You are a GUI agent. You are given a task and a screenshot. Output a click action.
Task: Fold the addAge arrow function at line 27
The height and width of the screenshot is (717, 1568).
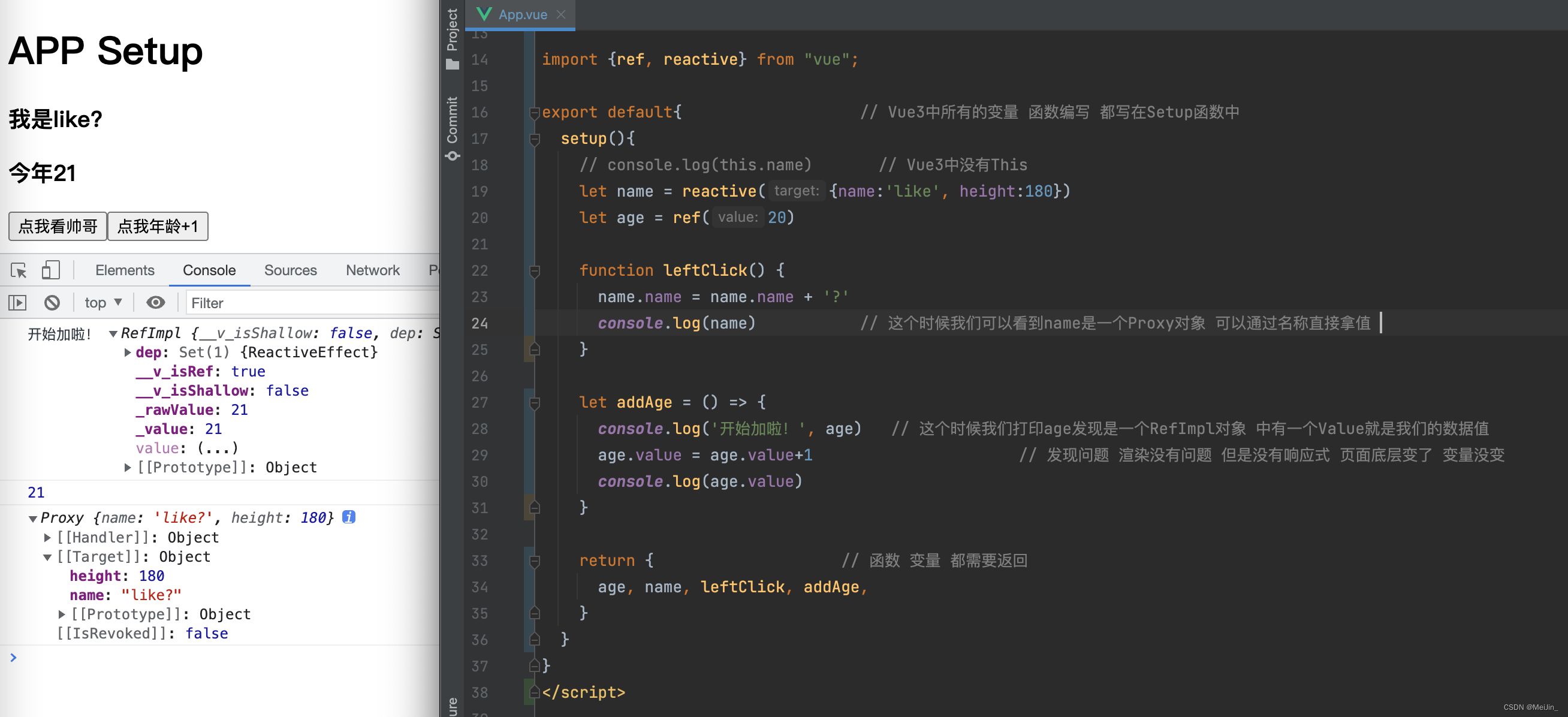tap(535, 403)
